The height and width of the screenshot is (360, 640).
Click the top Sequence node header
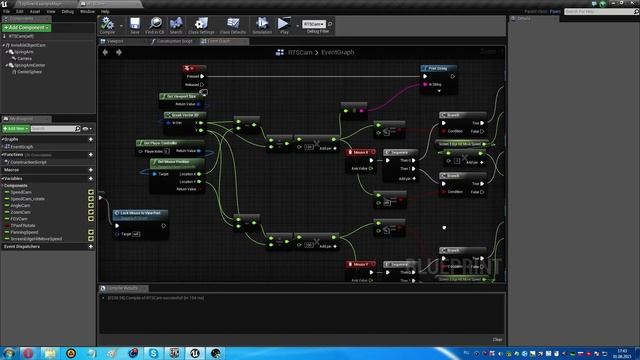click(x=400, y=152)
